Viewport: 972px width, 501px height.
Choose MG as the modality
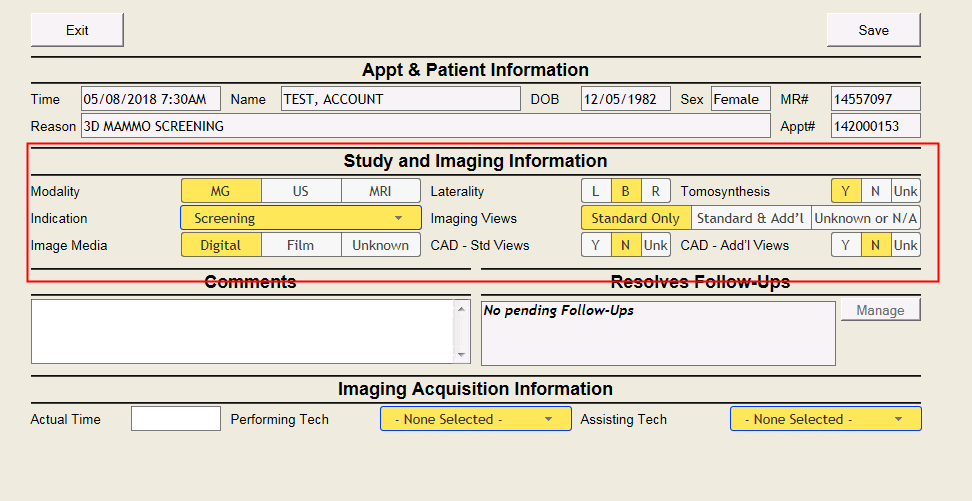pyautogui.click(x=221, y=191)
